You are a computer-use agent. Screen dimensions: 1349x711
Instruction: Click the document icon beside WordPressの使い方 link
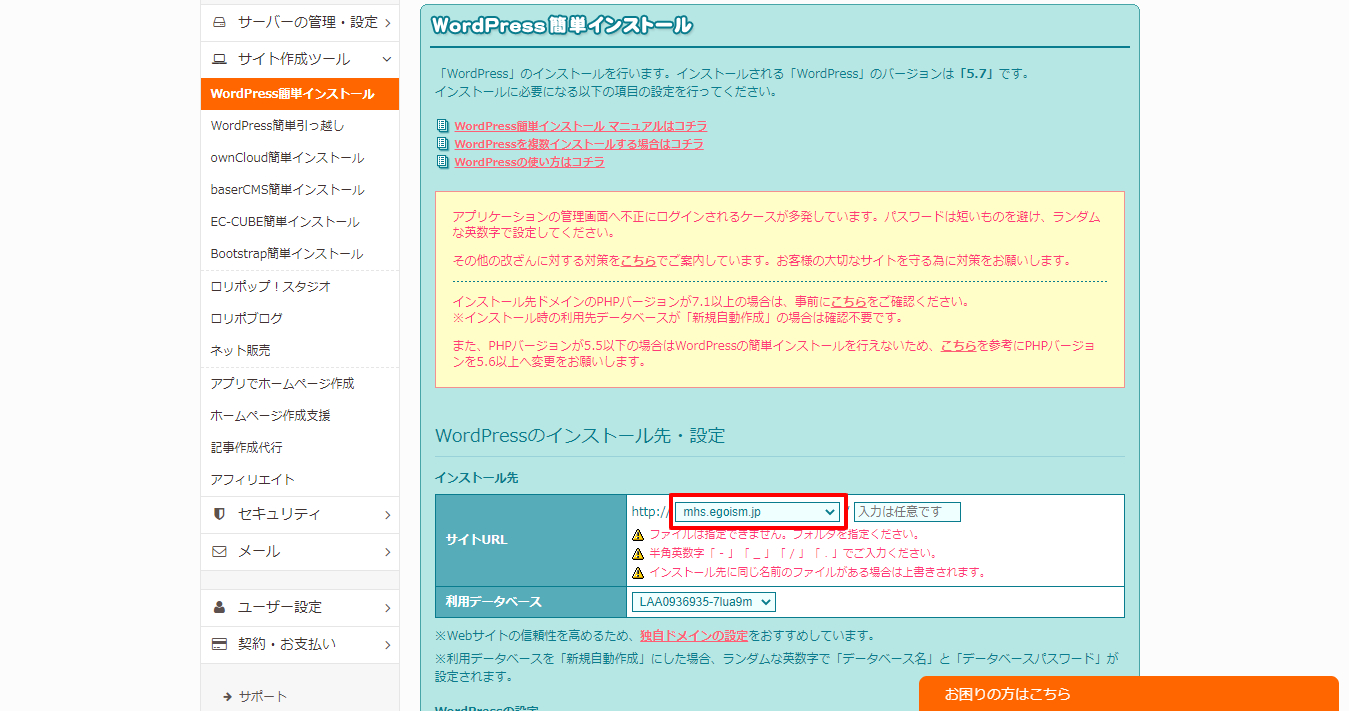[441, 161]
